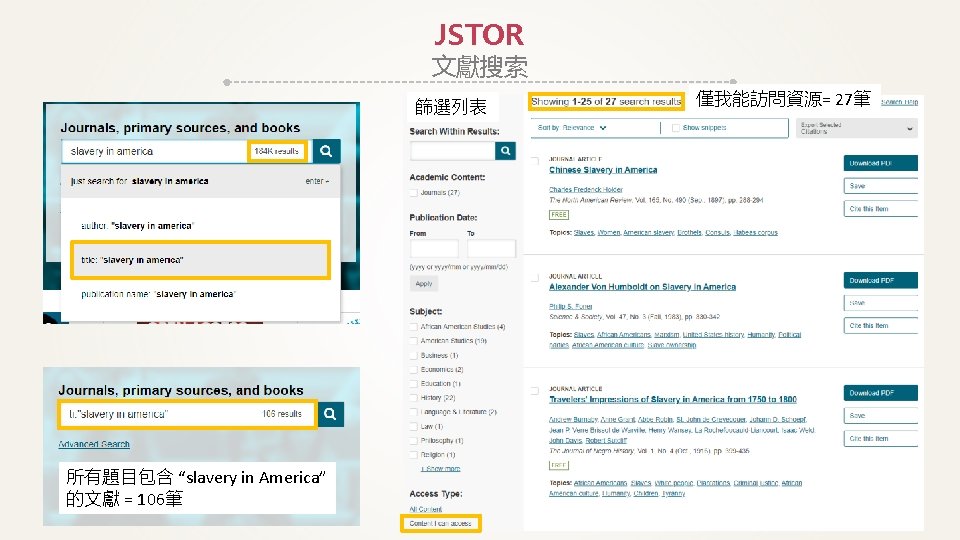
Task: Check Religion (1) subject
Action: [x=414, y=455]
